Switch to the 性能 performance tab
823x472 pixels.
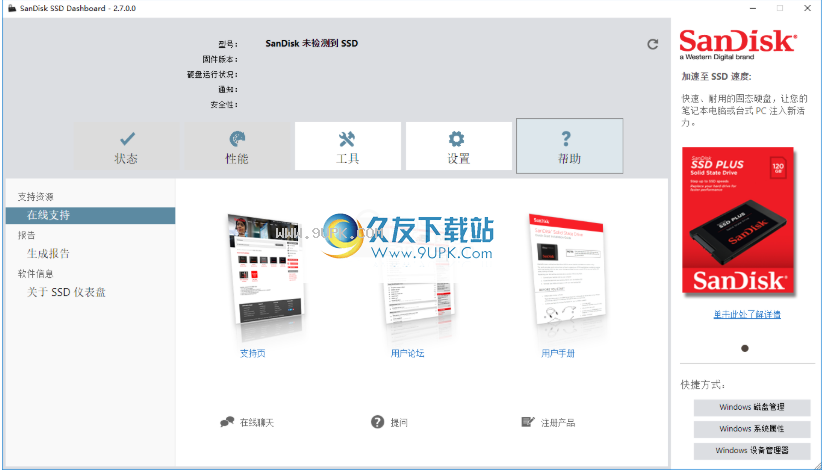click(237, 146)
